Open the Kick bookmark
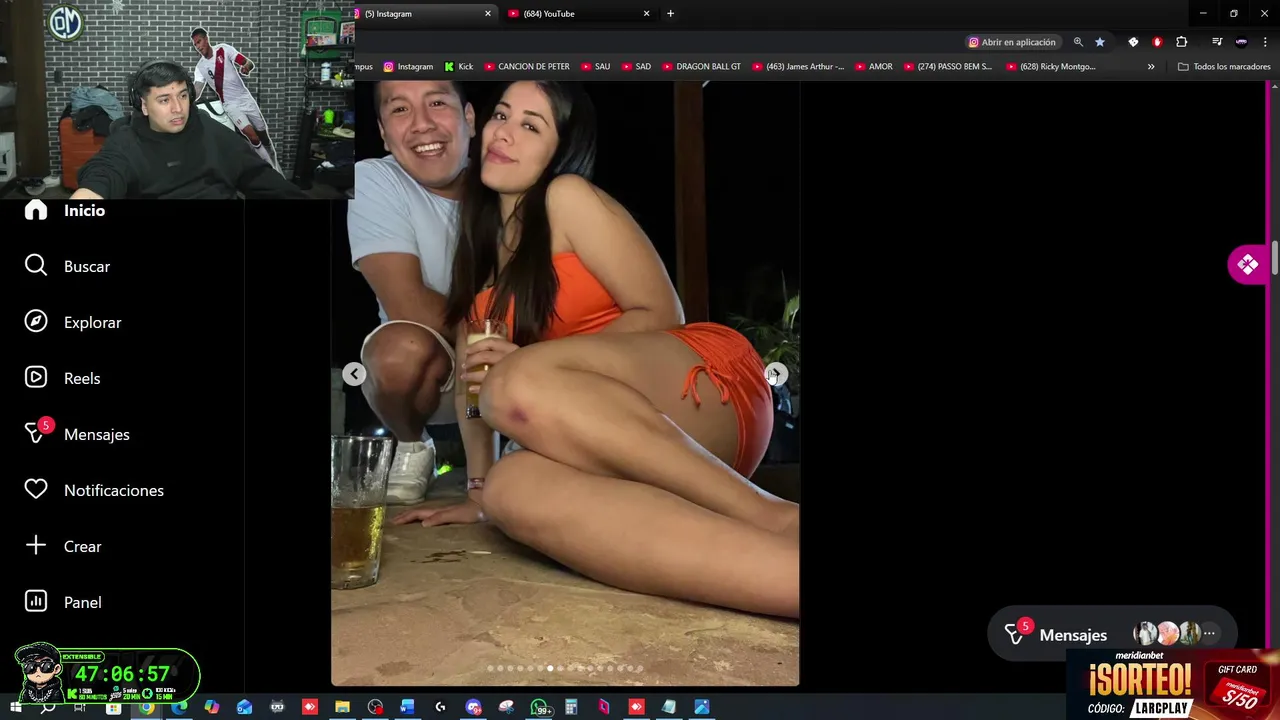The image size is (1280, 720). pos(459,67)
